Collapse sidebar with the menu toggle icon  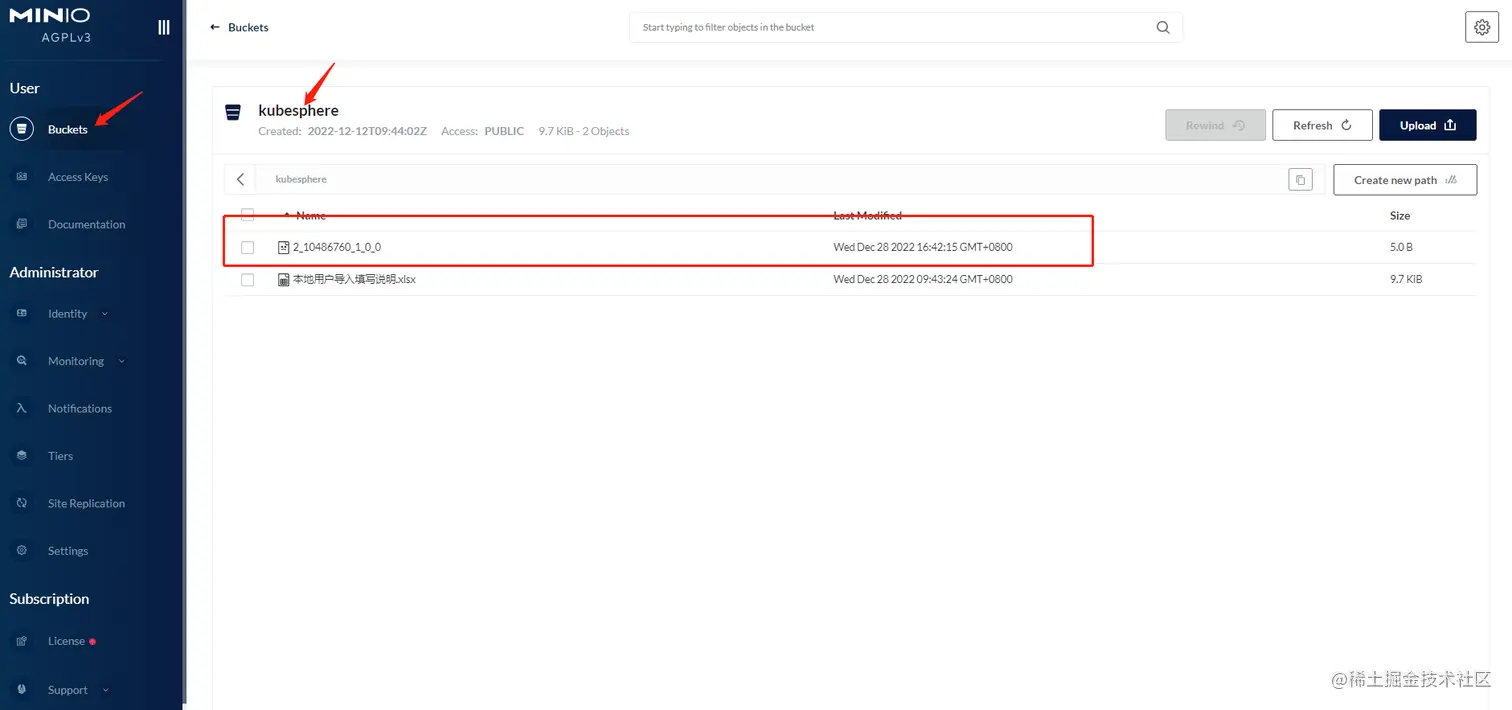pyautogui.click(x=164, y=27)
